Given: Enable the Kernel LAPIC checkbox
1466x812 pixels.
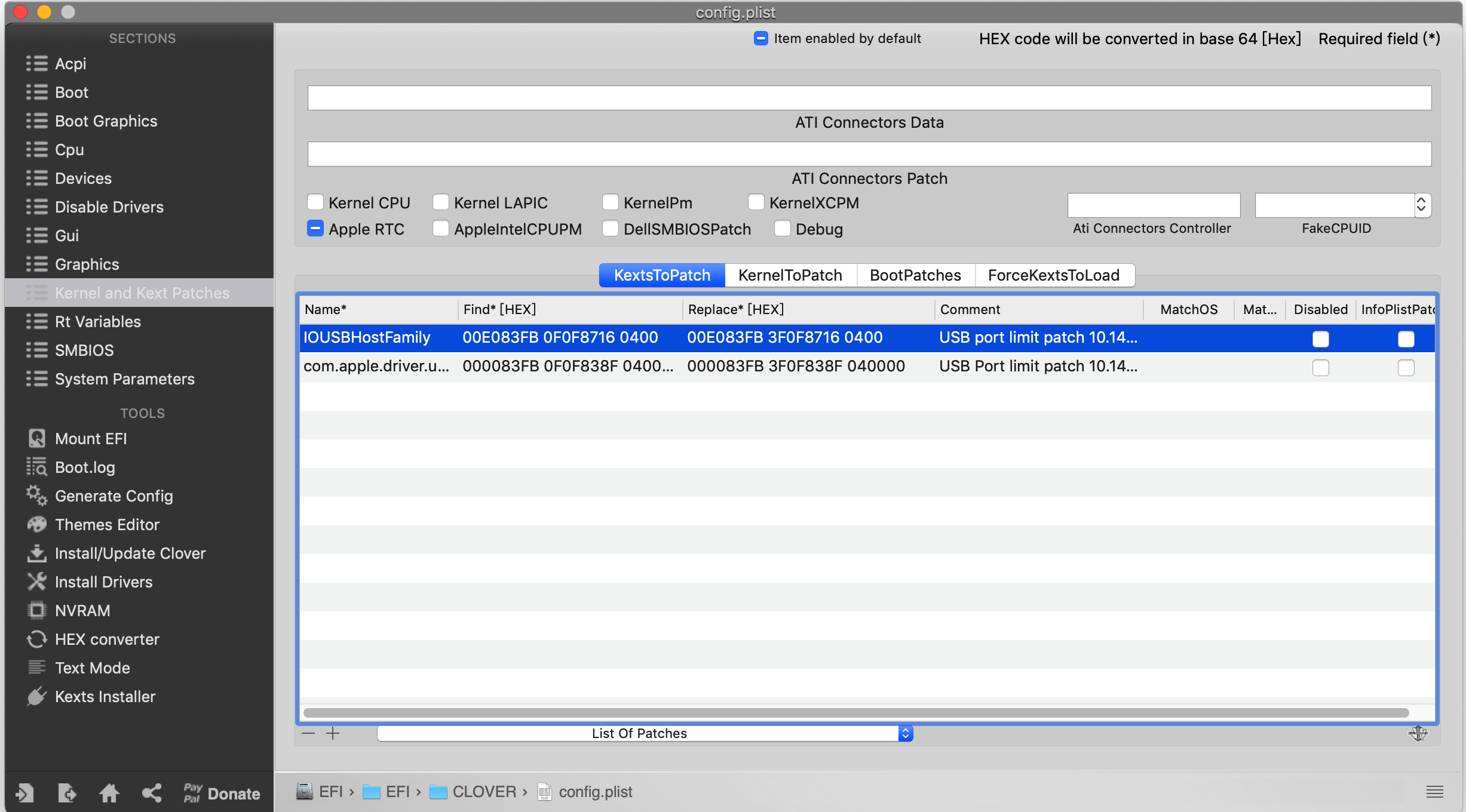Looking at the screenshot, I should [x=441, y=203].
